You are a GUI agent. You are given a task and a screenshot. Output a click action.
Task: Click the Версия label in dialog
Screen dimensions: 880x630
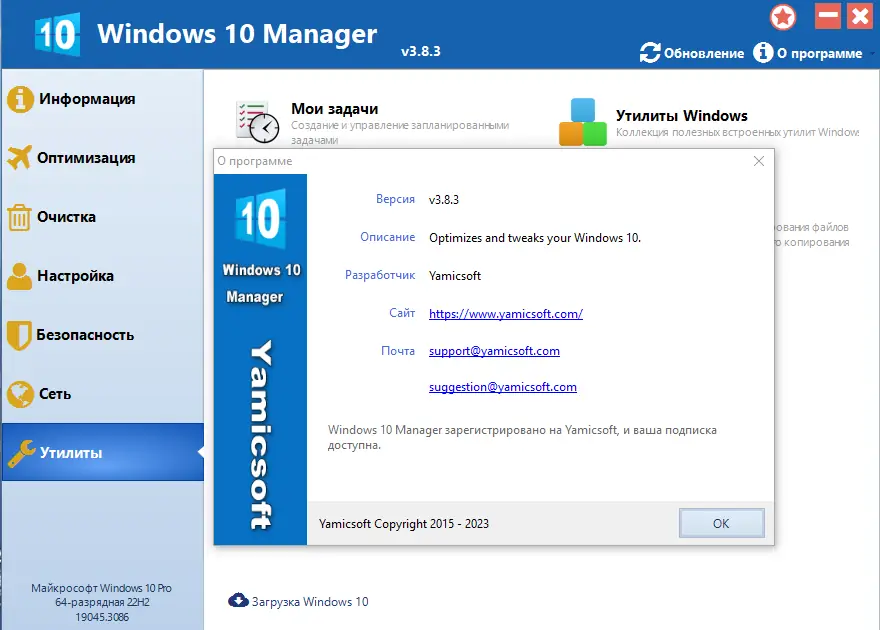pyautogui.click(x=395, y=199)
